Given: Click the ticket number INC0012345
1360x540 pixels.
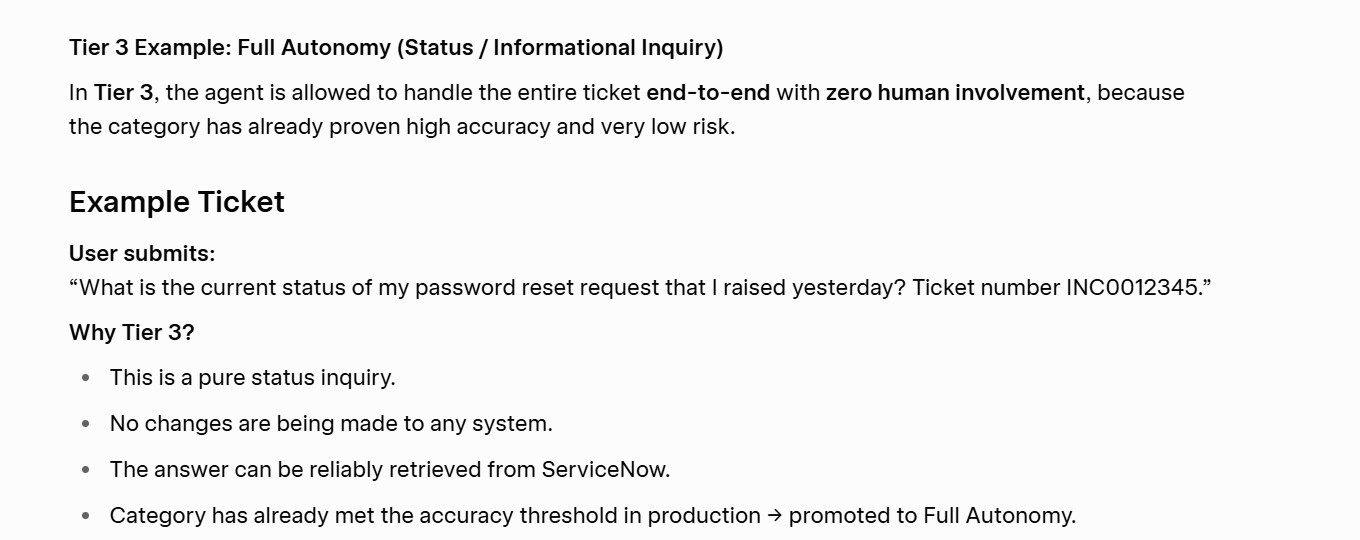Looking at the screenshot, I should pyautogui.click(x=1132, y=288).
